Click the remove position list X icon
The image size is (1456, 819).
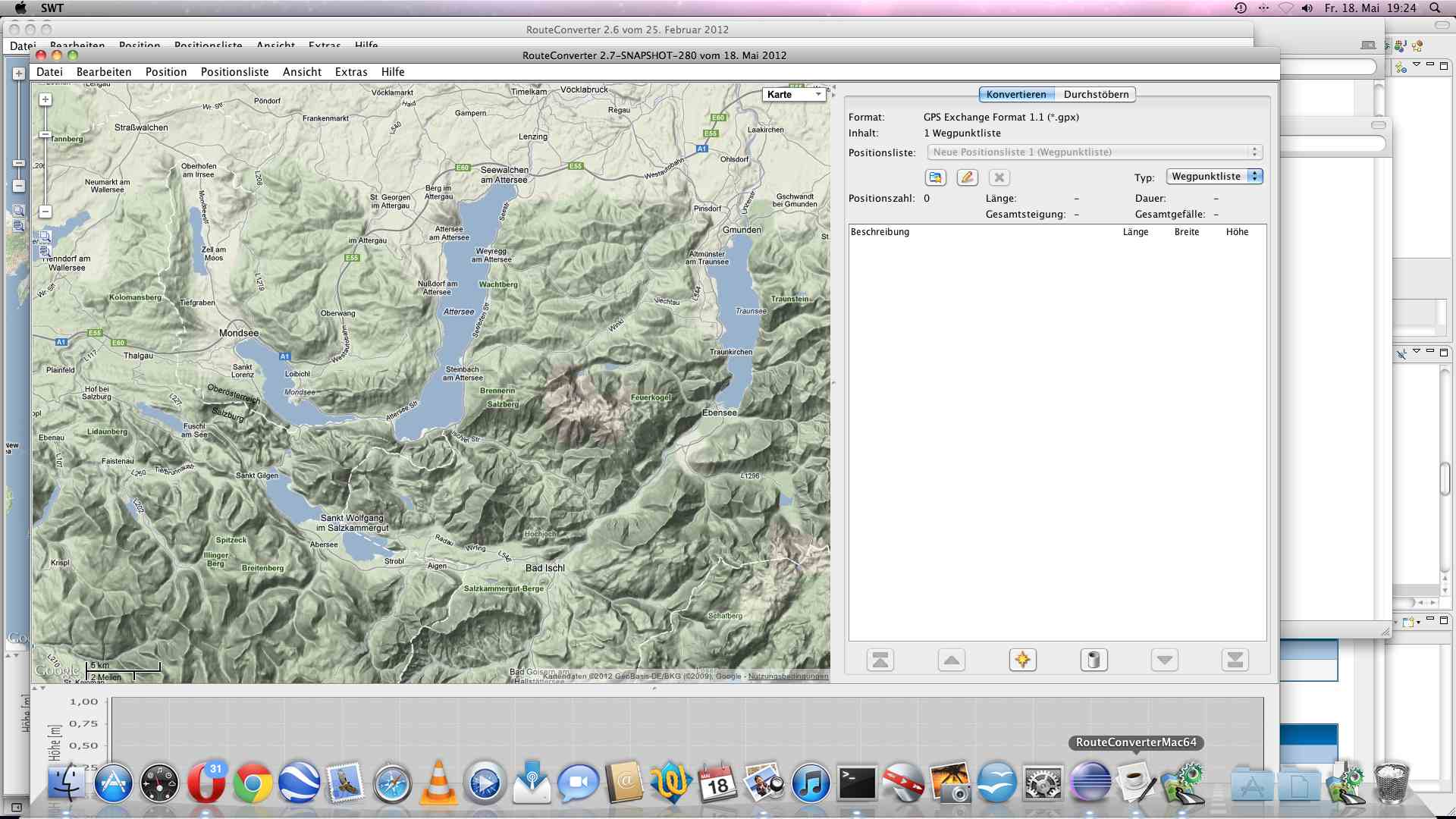point(999,177)
